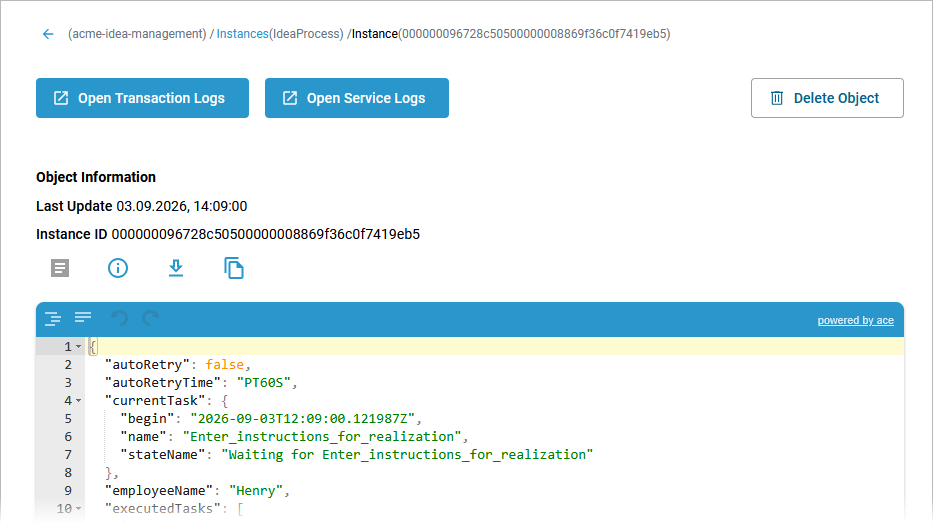Click the back arrow in the breadcrumb

pyautogui.click(x=48, y=34)
